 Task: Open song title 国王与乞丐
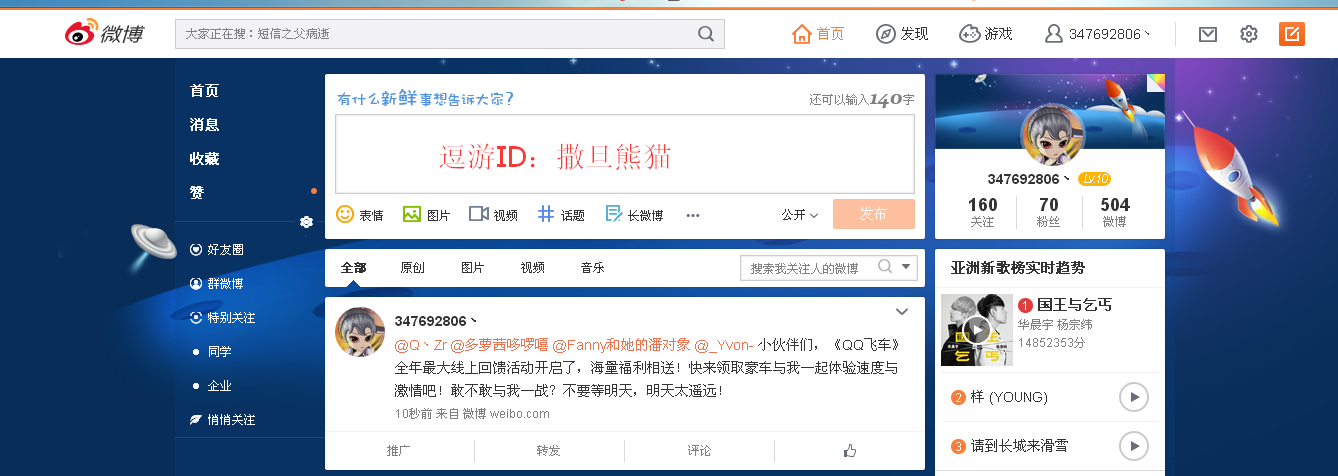1075,305
